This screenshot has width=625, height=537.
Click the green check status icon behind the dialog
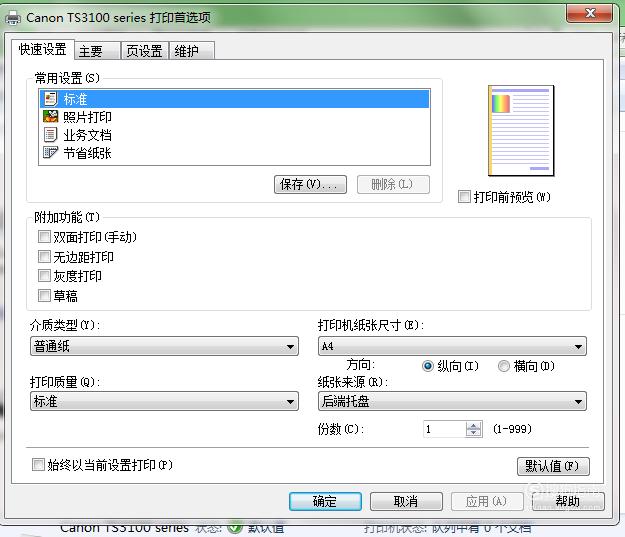[x=235, y=528]
